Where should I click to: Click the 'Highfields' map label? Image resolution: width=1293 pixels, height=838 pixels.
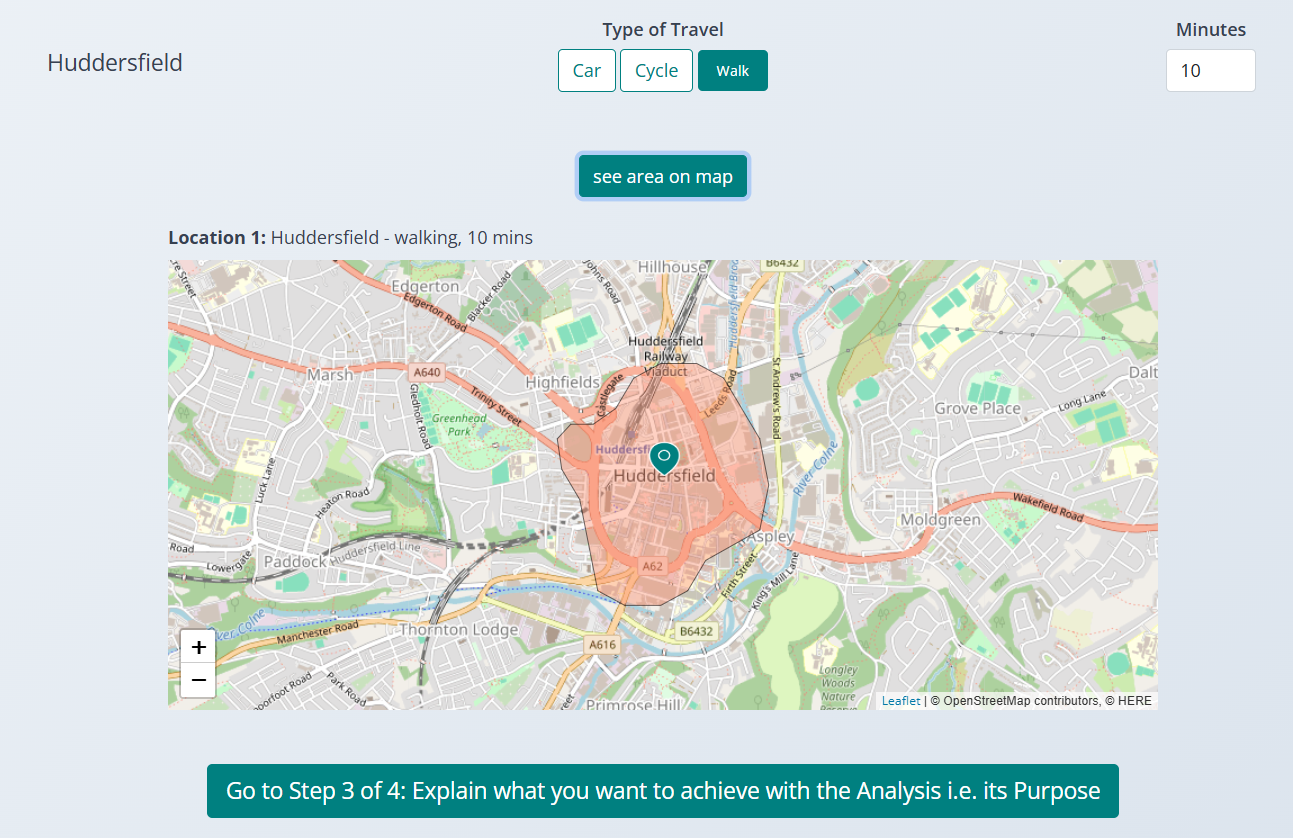click(x=563, y=382)
